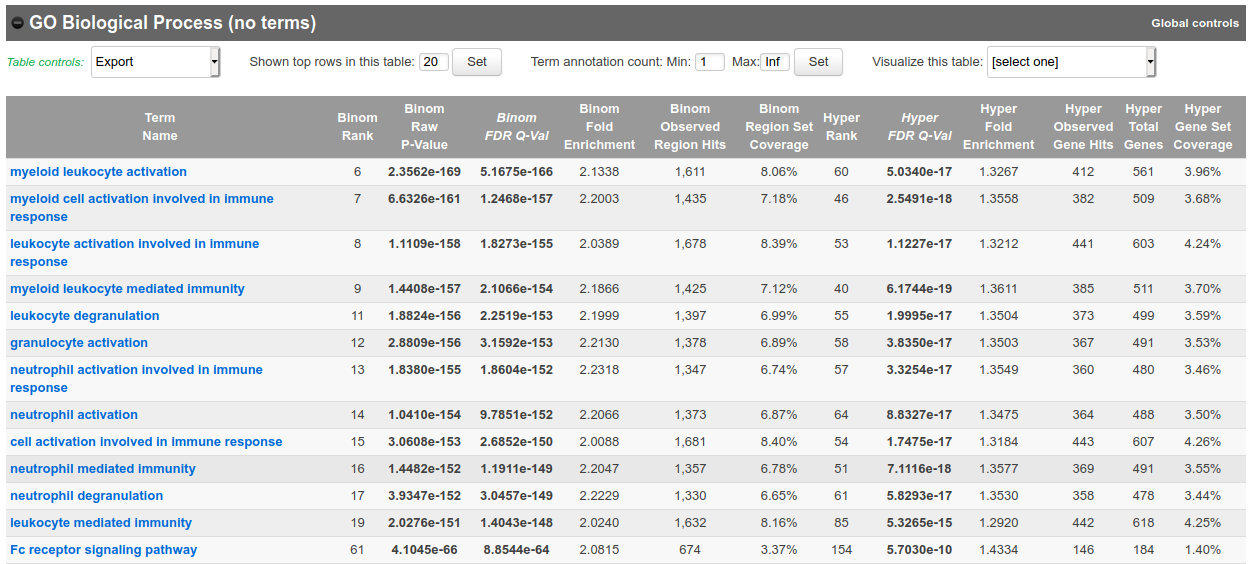The width and height of the screenshot is (1254, 564).
Task: Sort by Binom Fold Enrichment column
Action: point(599,126)
